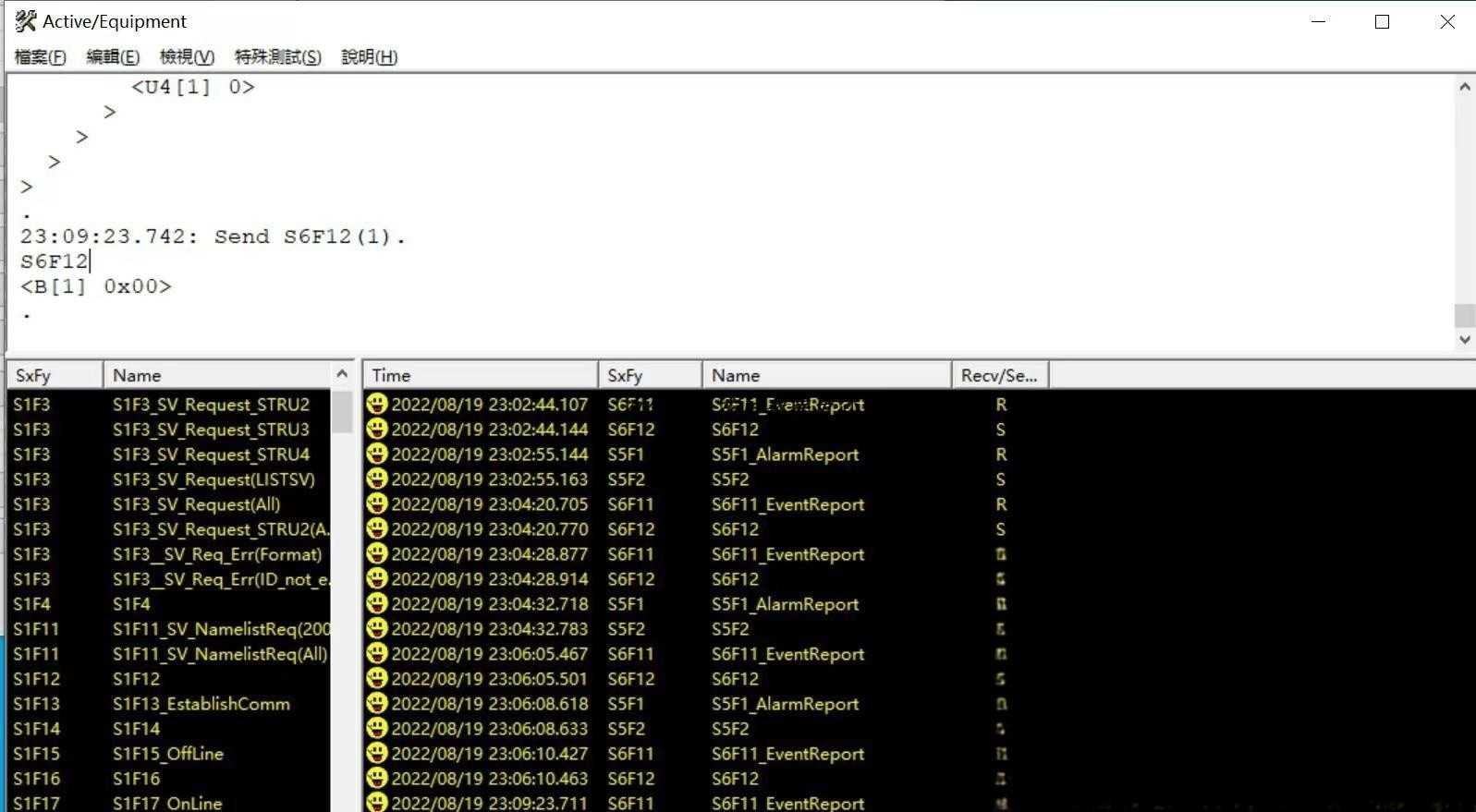This screenshot has width=1476, height=812.
Task: Select S1F11_SV_NamelistReq(All) message
Action: [169, 654]
